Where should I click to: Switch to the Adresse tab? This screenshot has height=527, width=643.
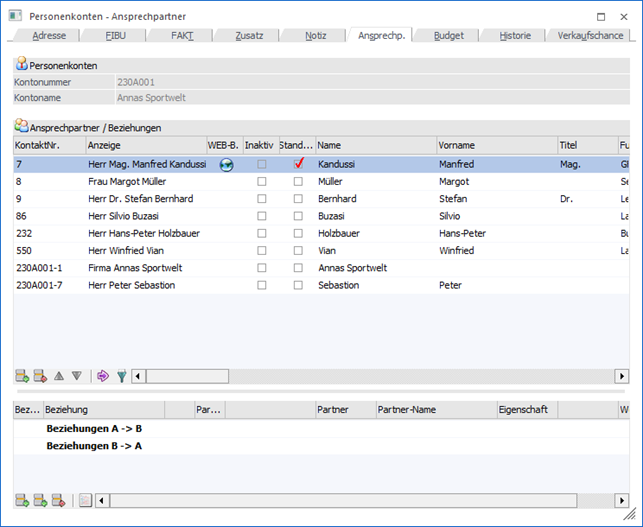click(x=48, y=35)
